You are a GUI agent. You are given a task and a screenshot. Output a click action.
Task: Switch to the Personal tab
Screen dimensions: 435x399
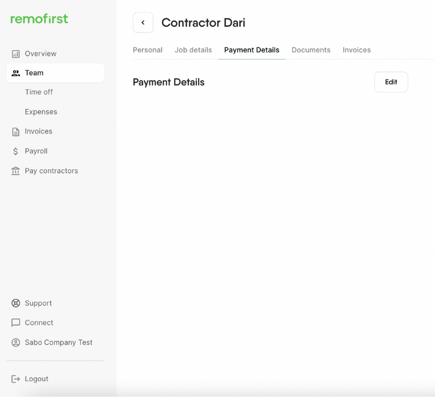point(148,50)
